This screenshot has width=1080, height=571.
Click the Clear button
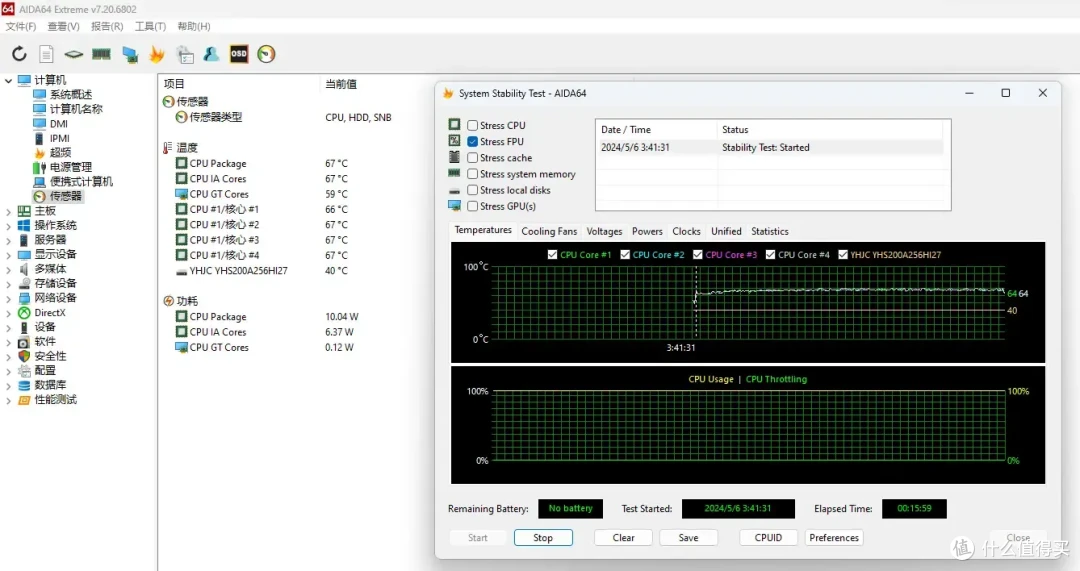[x=623, y=538]
